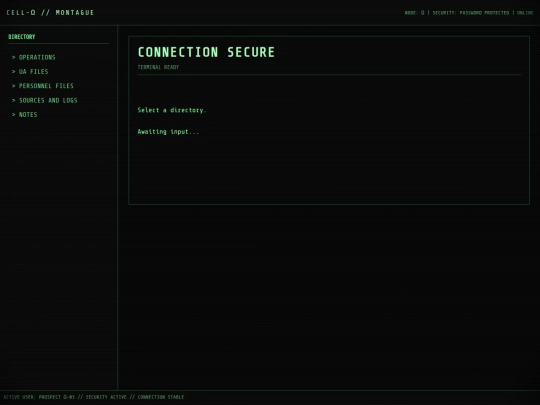The height and width of the screenshot is (405, 540).
Task: Open the OPERATIONS directory
Action: pyautogui.click(x=34, y=57)
